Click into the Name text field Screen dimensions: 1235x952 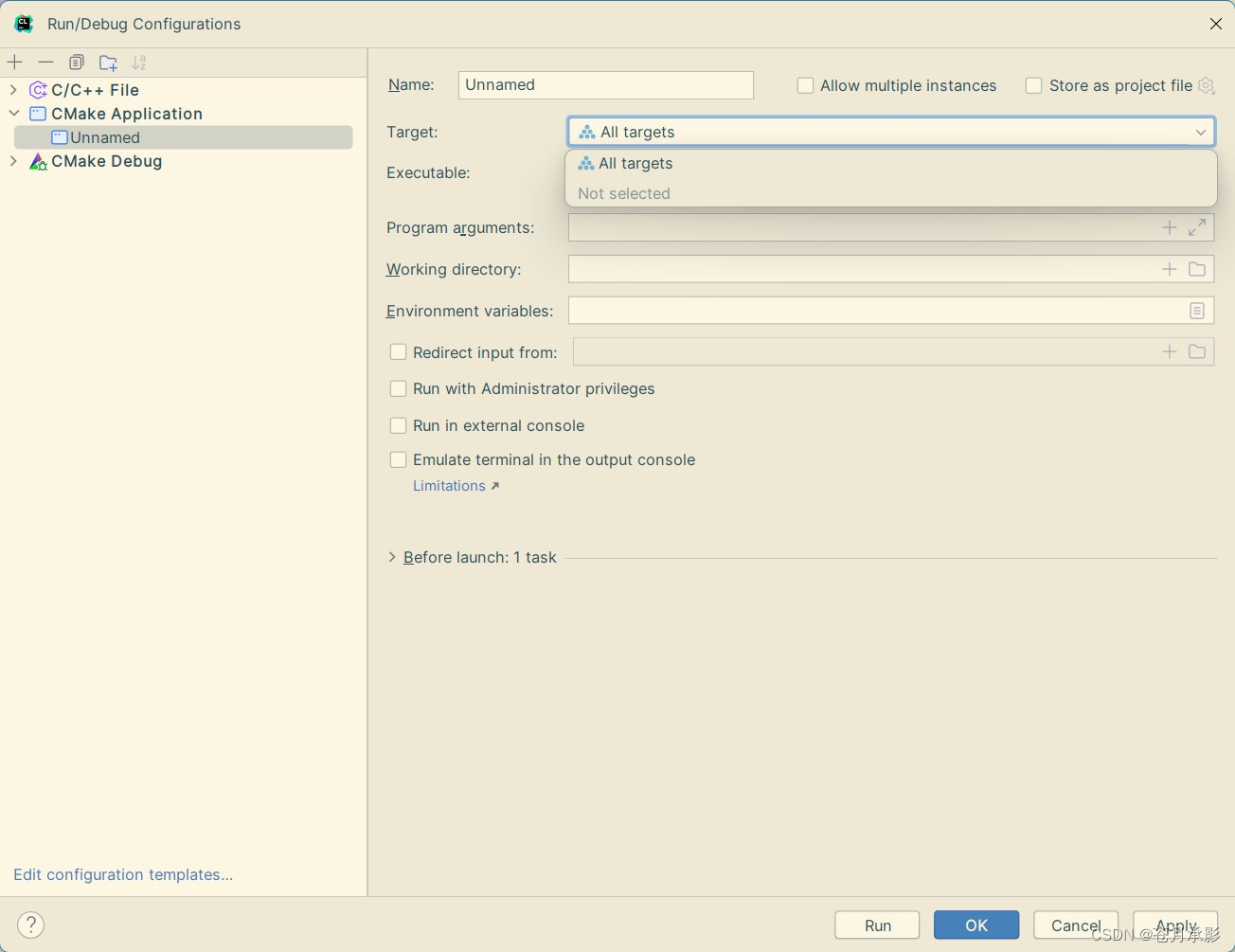point(606,85)
